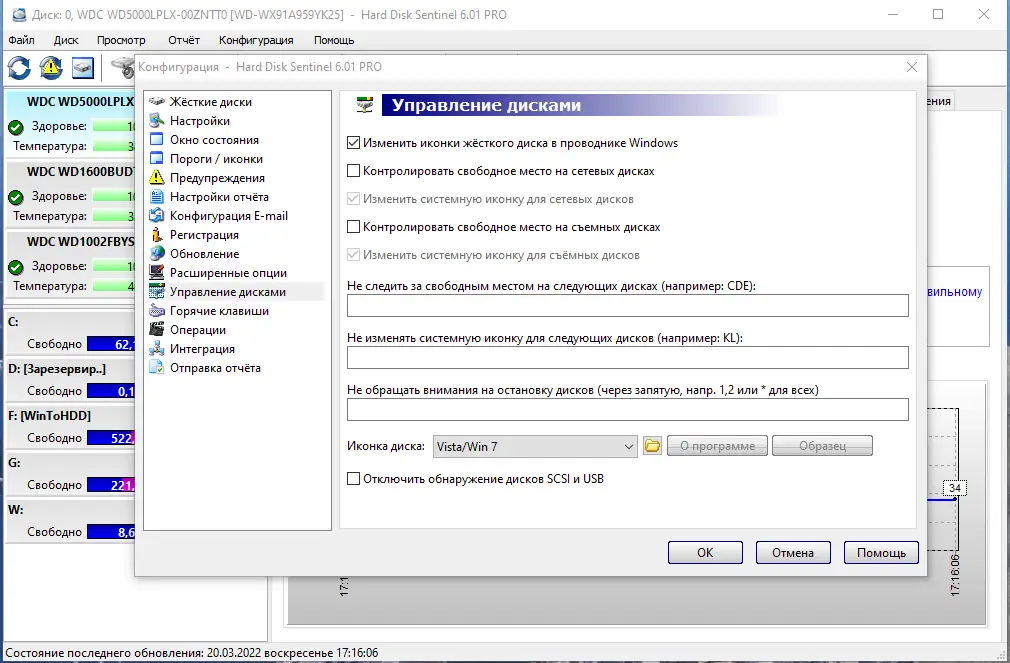Click the Горячие клавиши icon
The width and height of the screenshot is (1010, 663).
click(157, 311)
